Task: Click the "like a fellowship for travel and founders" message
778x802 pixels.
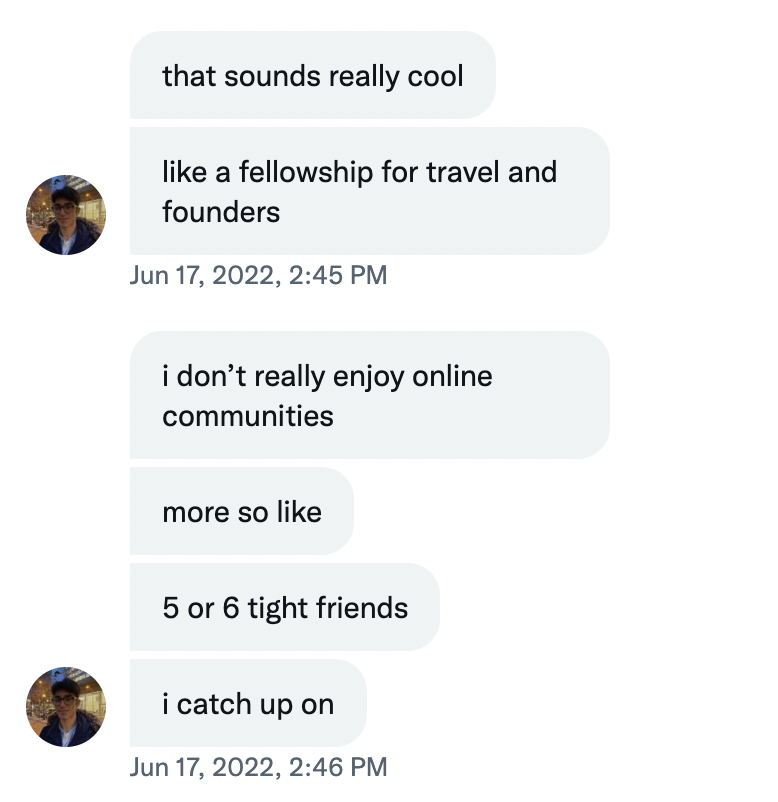Action: click(369, 191)
